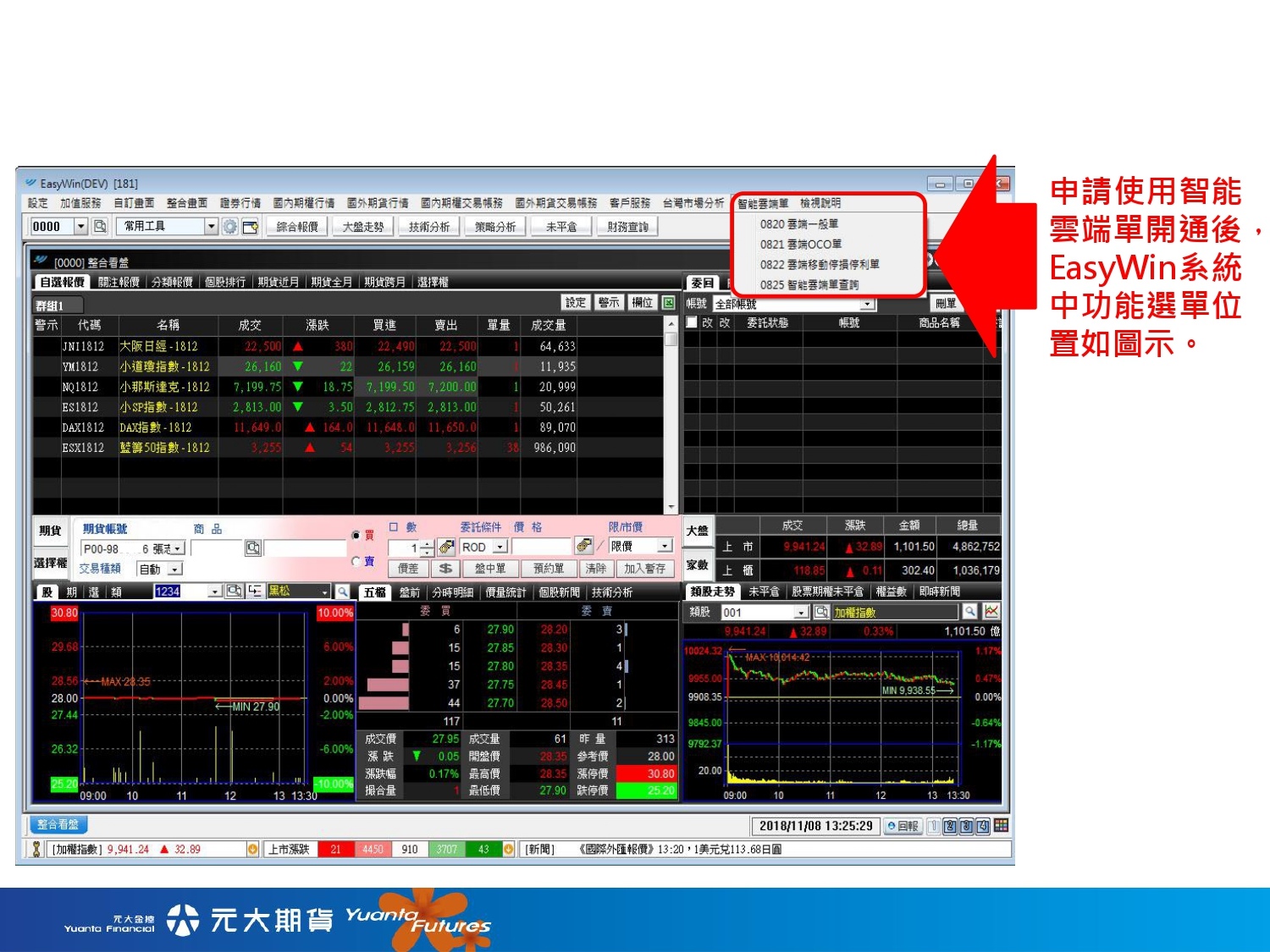This screenshot has width=1270, height=952.
Task: Click the 刪單 button in the order reply panel
Action: (x=947, y=303)
